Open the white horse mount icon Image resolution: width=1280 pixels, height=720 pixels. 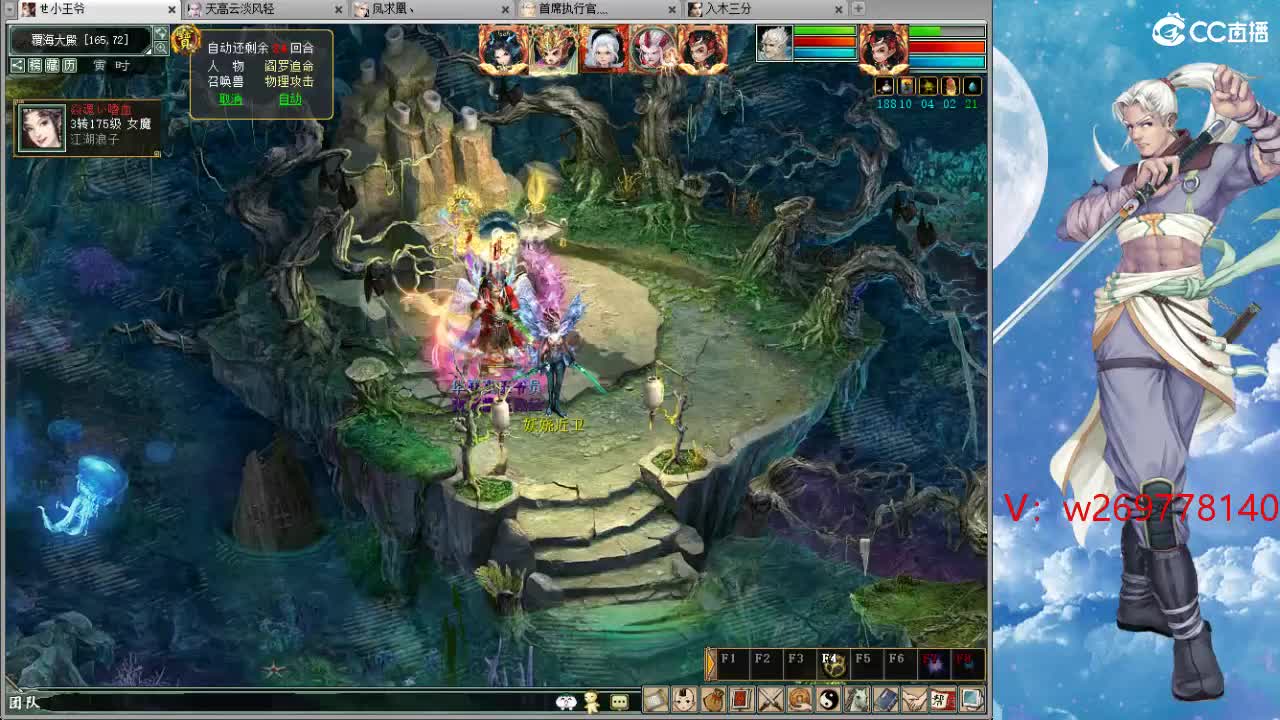[858, 699]
